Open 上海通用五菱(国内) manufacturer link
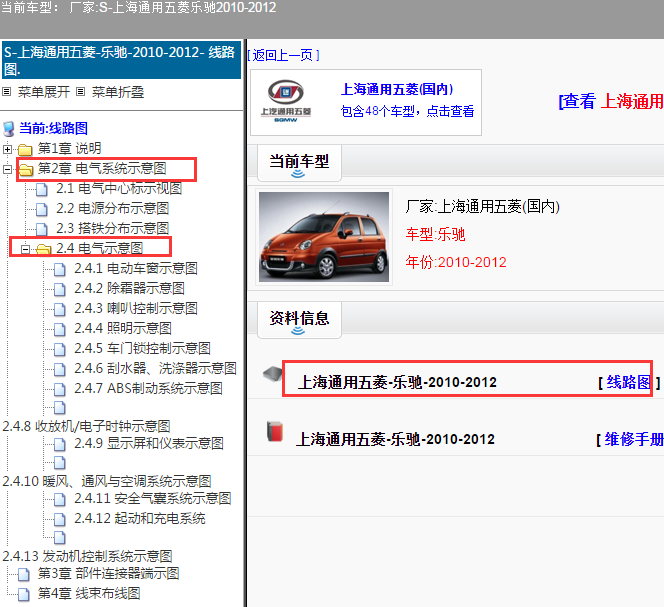 pos(397,89)
